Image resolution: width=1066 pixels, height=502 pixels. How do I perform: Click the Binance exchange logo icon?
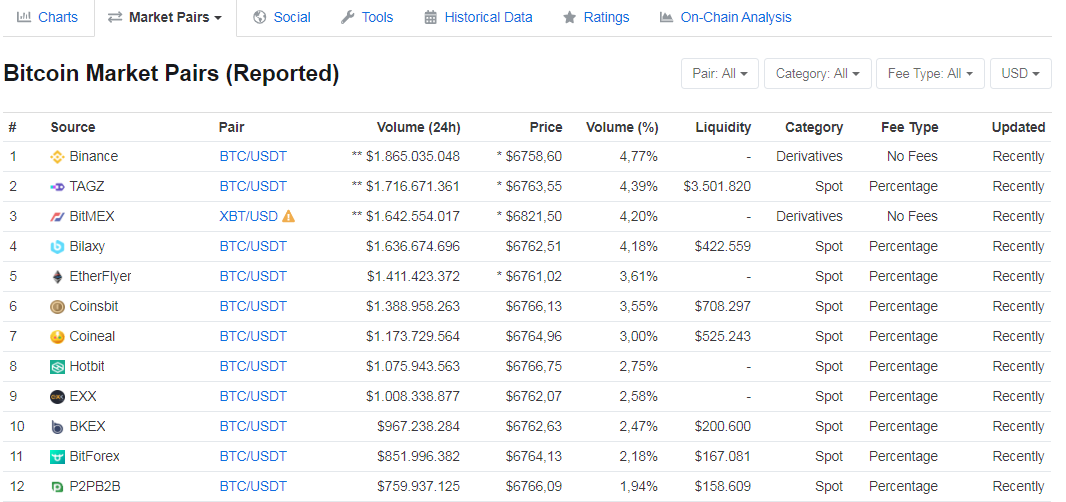pyautogui.click(x=58, y=157)
